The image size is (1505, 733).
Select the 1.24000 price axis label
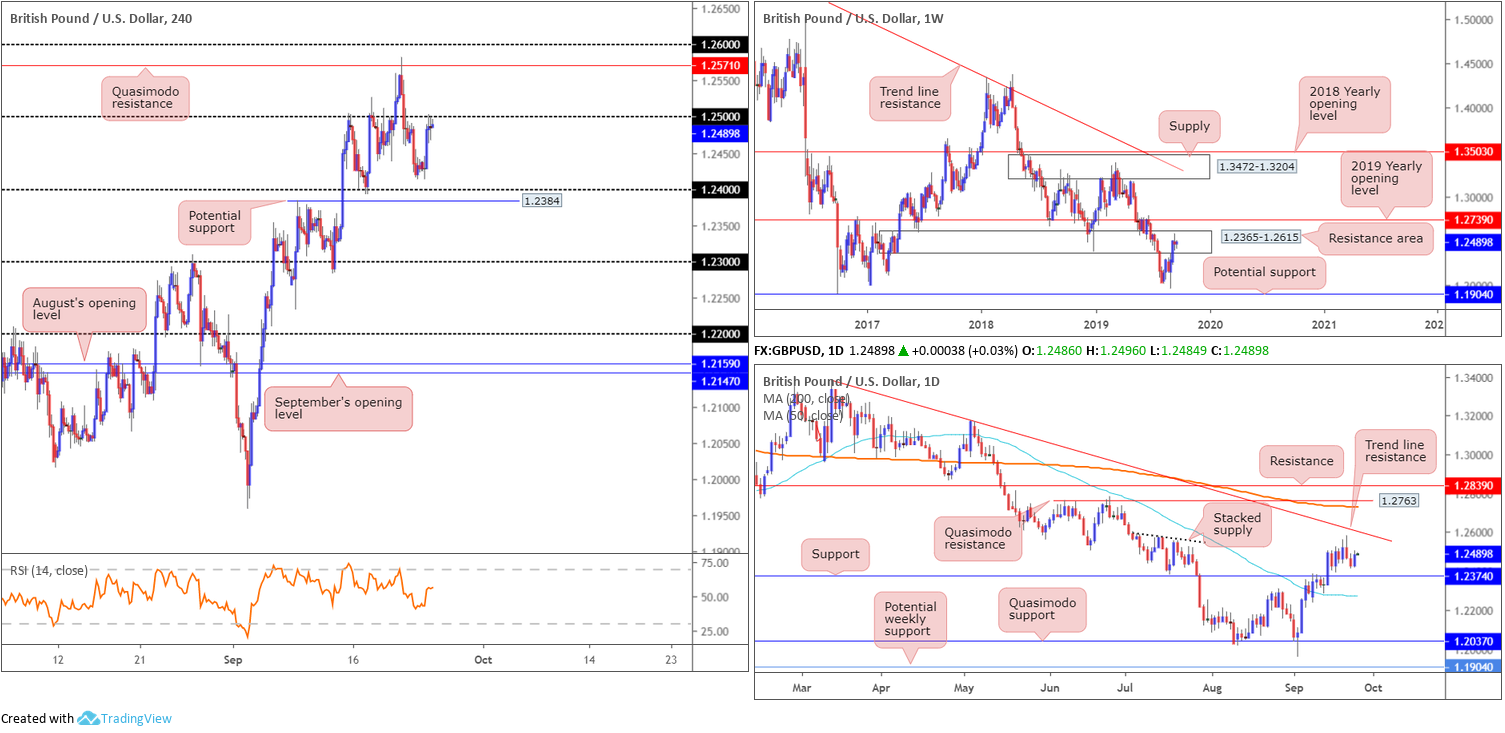[x=718, y=190]
